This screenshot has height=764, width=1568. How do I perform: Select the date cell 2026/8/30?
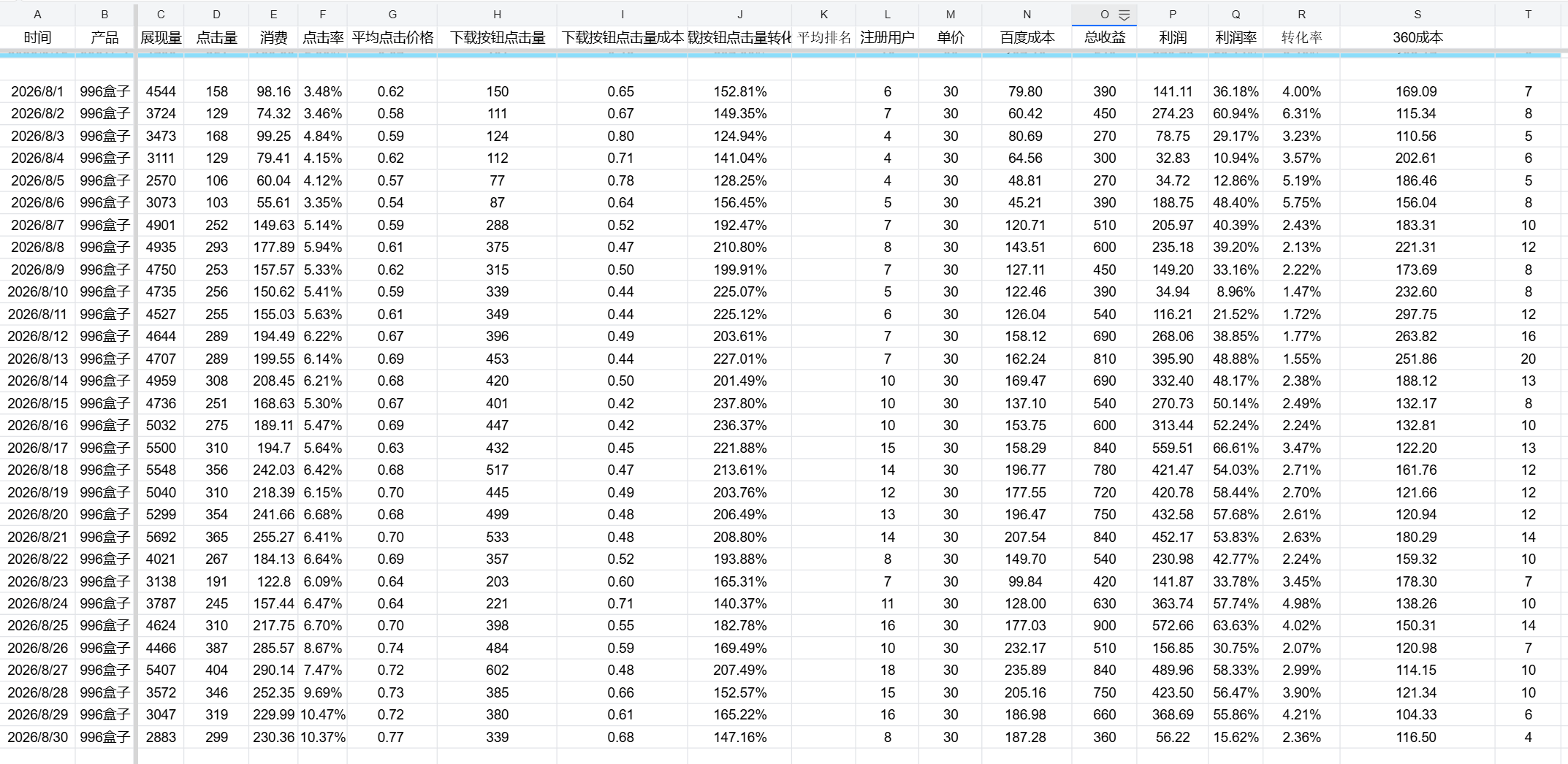(x=37, y=737)
